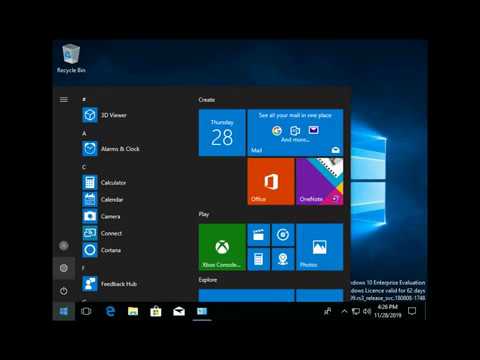Launch the Camera app
The image size is (480, 360).
[133, 216]
